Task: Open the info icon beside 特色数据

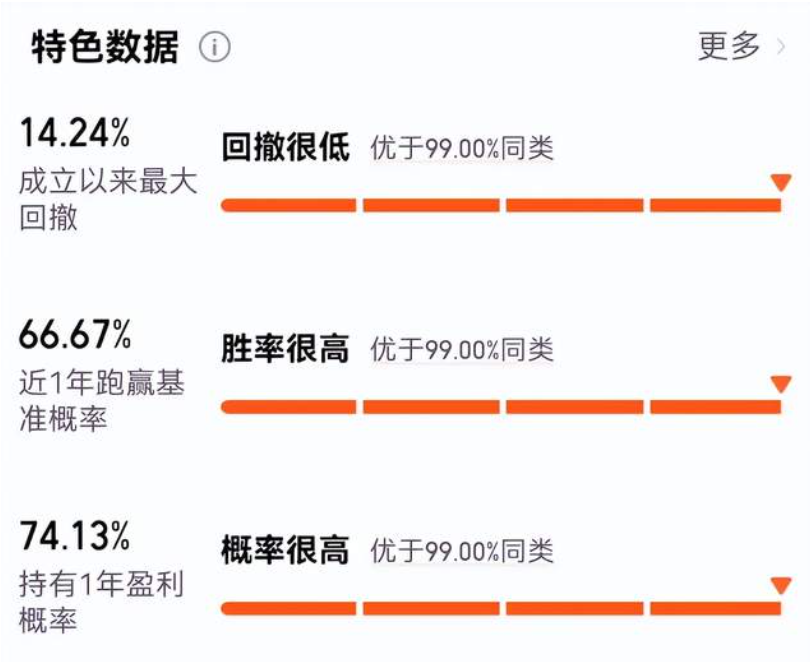Action: tap(215, 47)
